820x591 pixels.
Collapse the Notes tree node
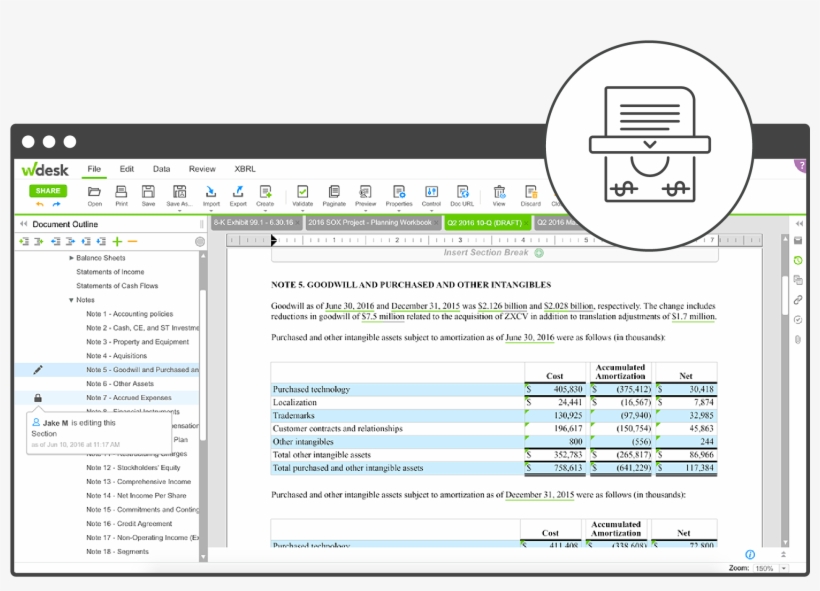(x=71, y=300)
